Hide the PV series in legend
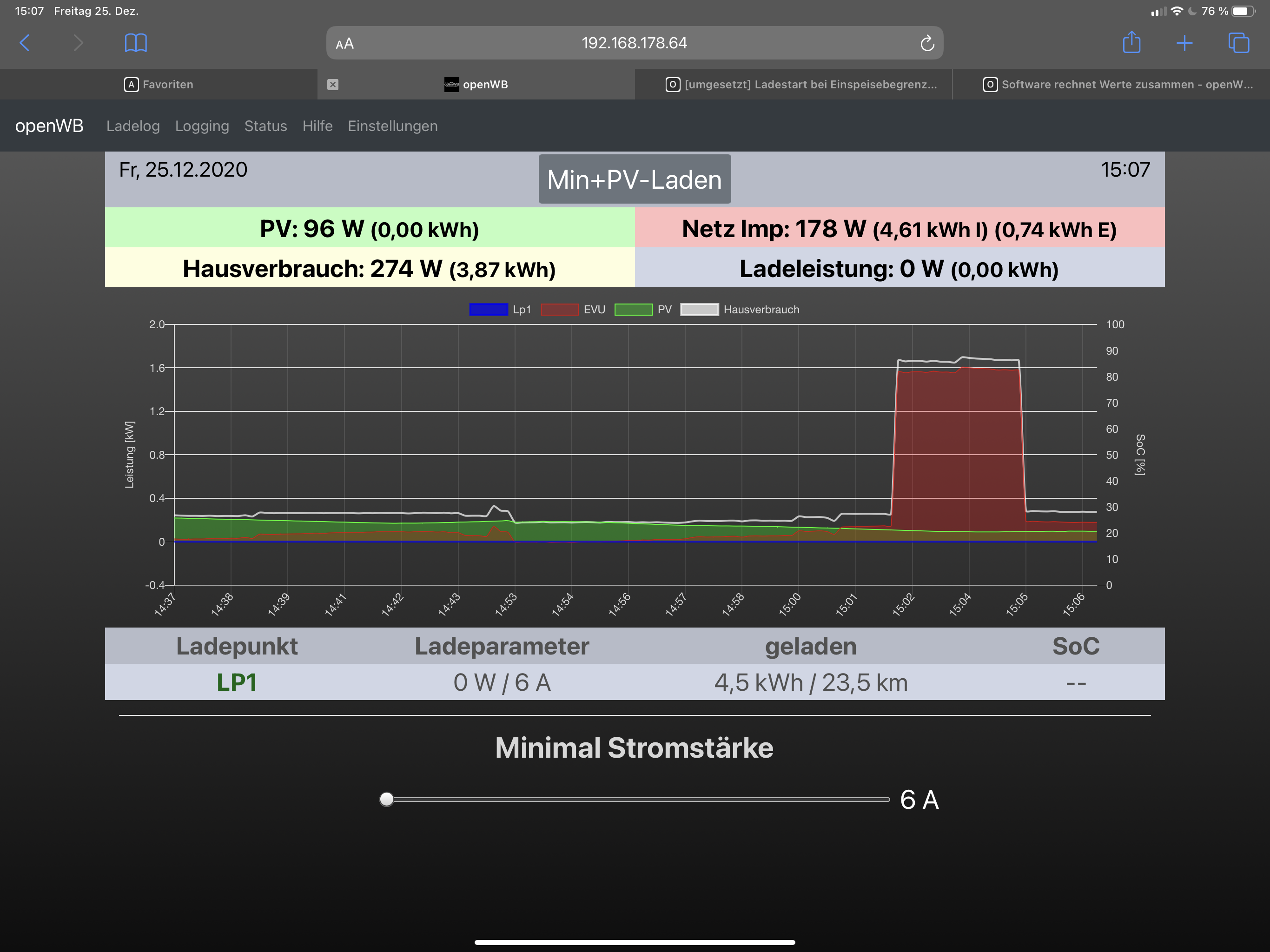 point(642,310)
